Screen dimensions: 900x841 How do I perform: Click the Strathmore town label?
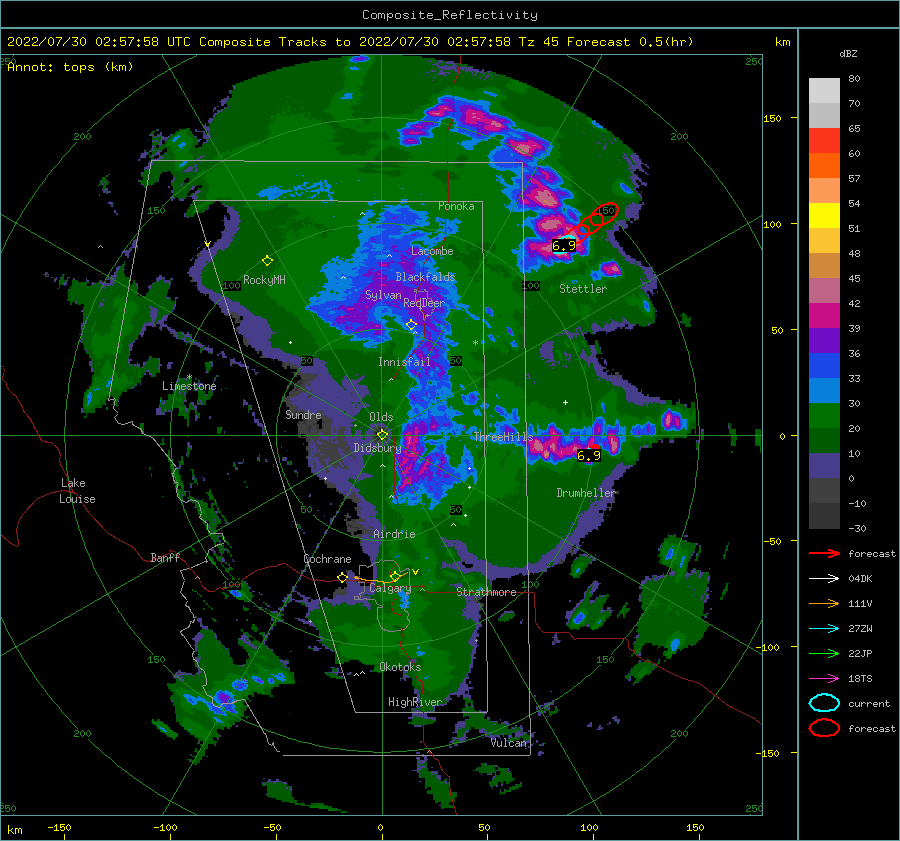click(486, 592)
